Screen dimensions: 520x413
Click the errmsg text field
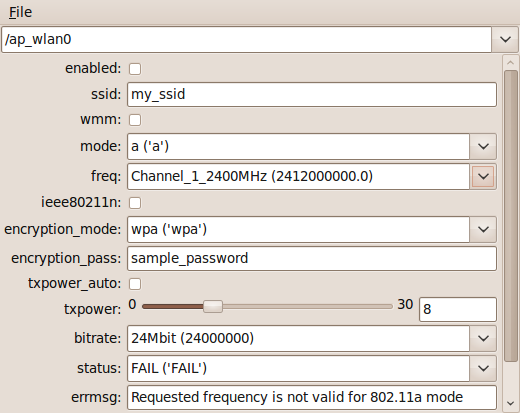(x=312, y=397)
